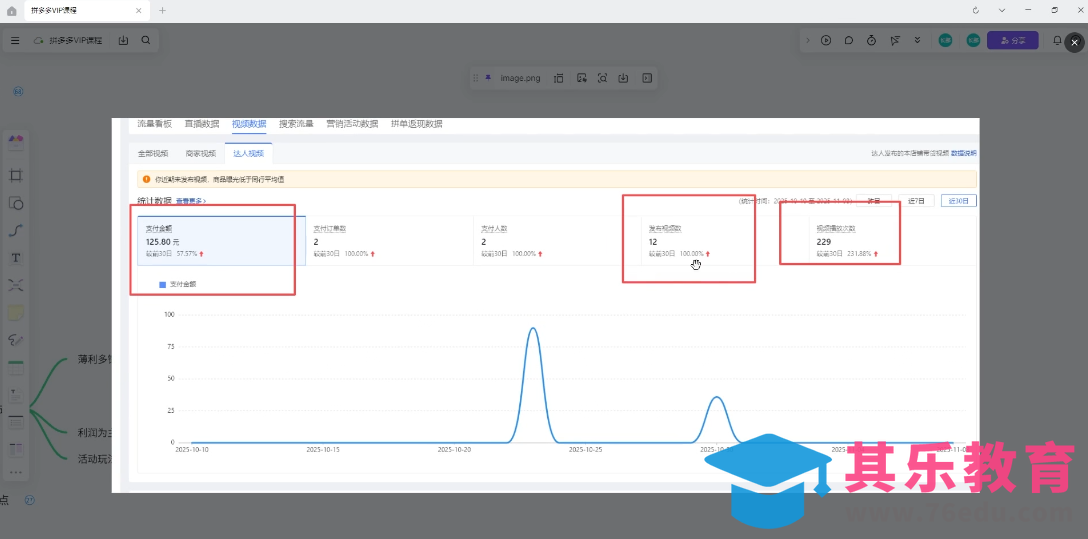Click the timer icon in top toolbar
The image size is (1088, 539).
[872, 41]
